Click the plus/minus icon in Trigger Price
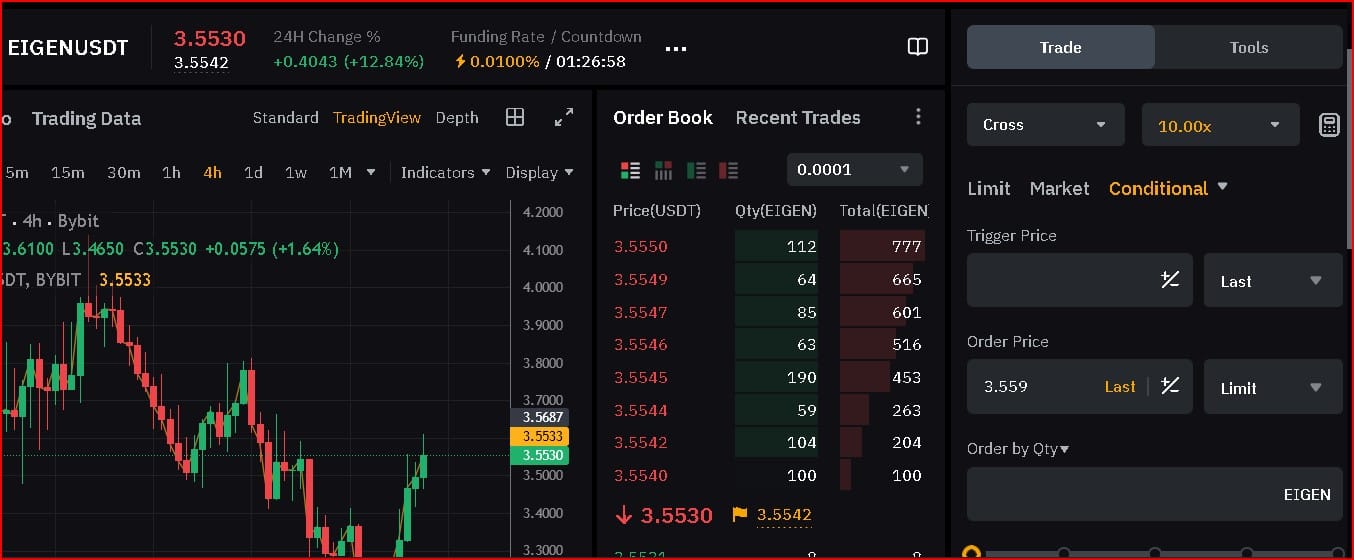The height and width of the screenshot is (560, 1354). 1169,280
